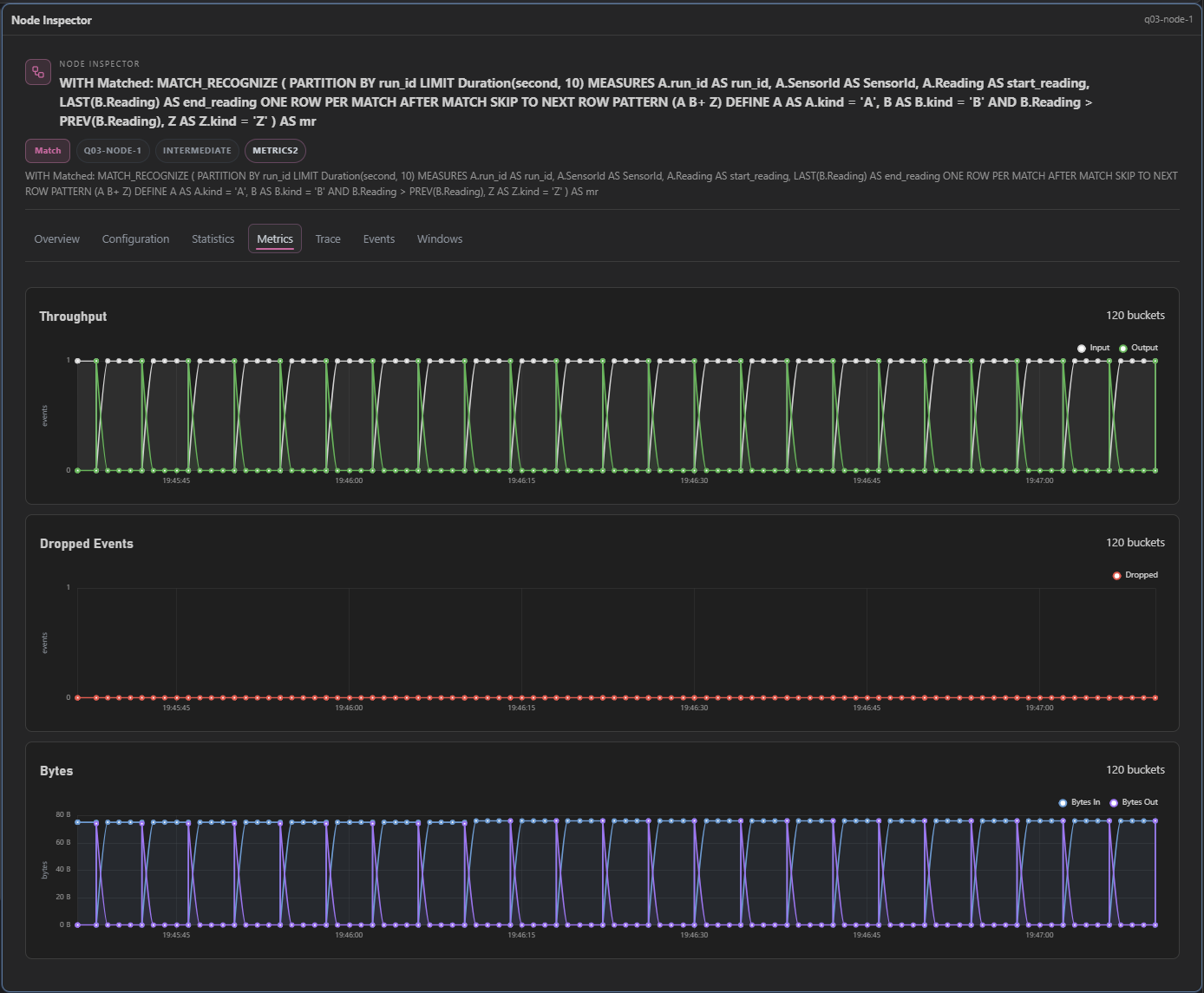Click 19:46:00 tick on Bytes chart

pos(349,935)
